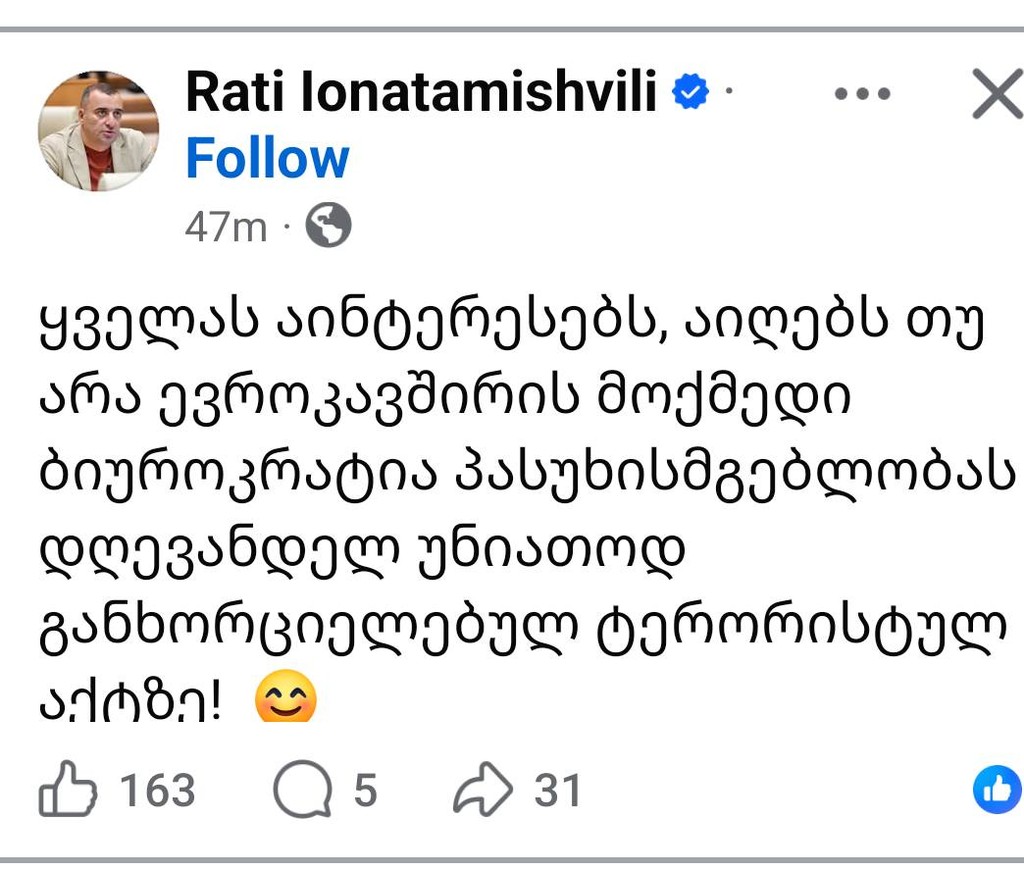The height and width of the screenshot is (869, 1024).
Task: Open the profile by clicking the author's name
Action: click(x=421, y=93)
